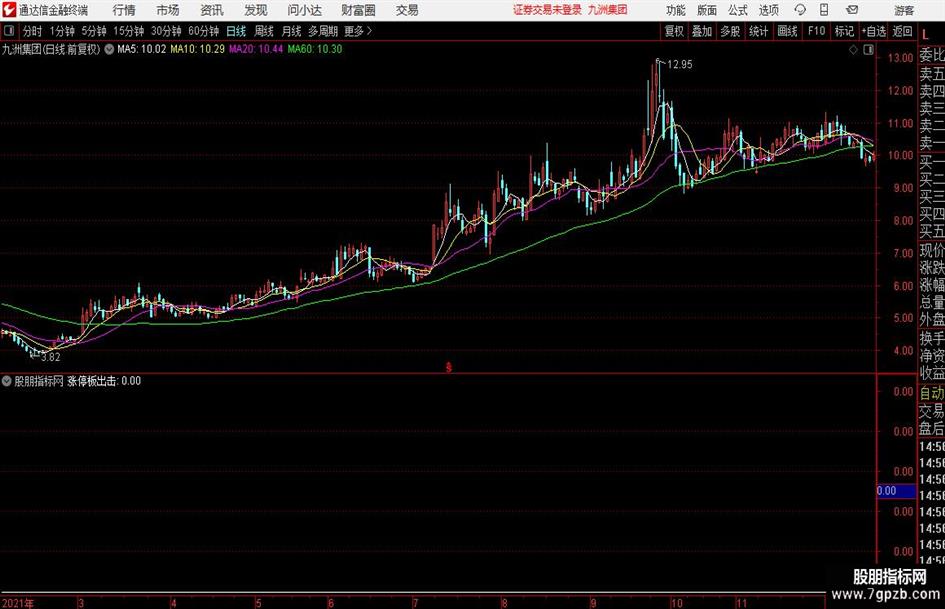Screen dimensions: 945x609
Task: Click 复权 toolbar button
Action: coord(674,31)
